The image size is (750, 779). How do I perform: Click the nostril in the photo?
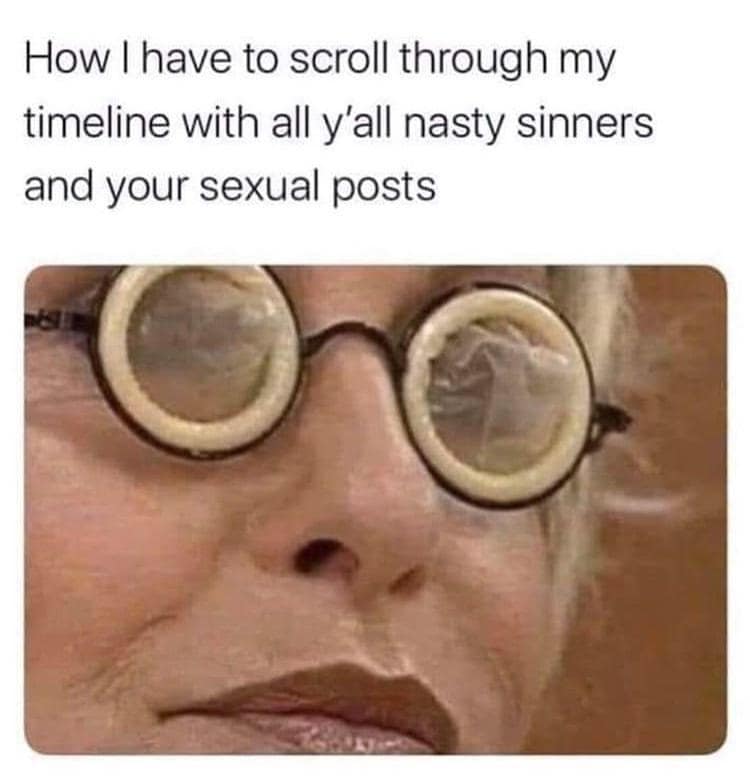tap(316, 553)
